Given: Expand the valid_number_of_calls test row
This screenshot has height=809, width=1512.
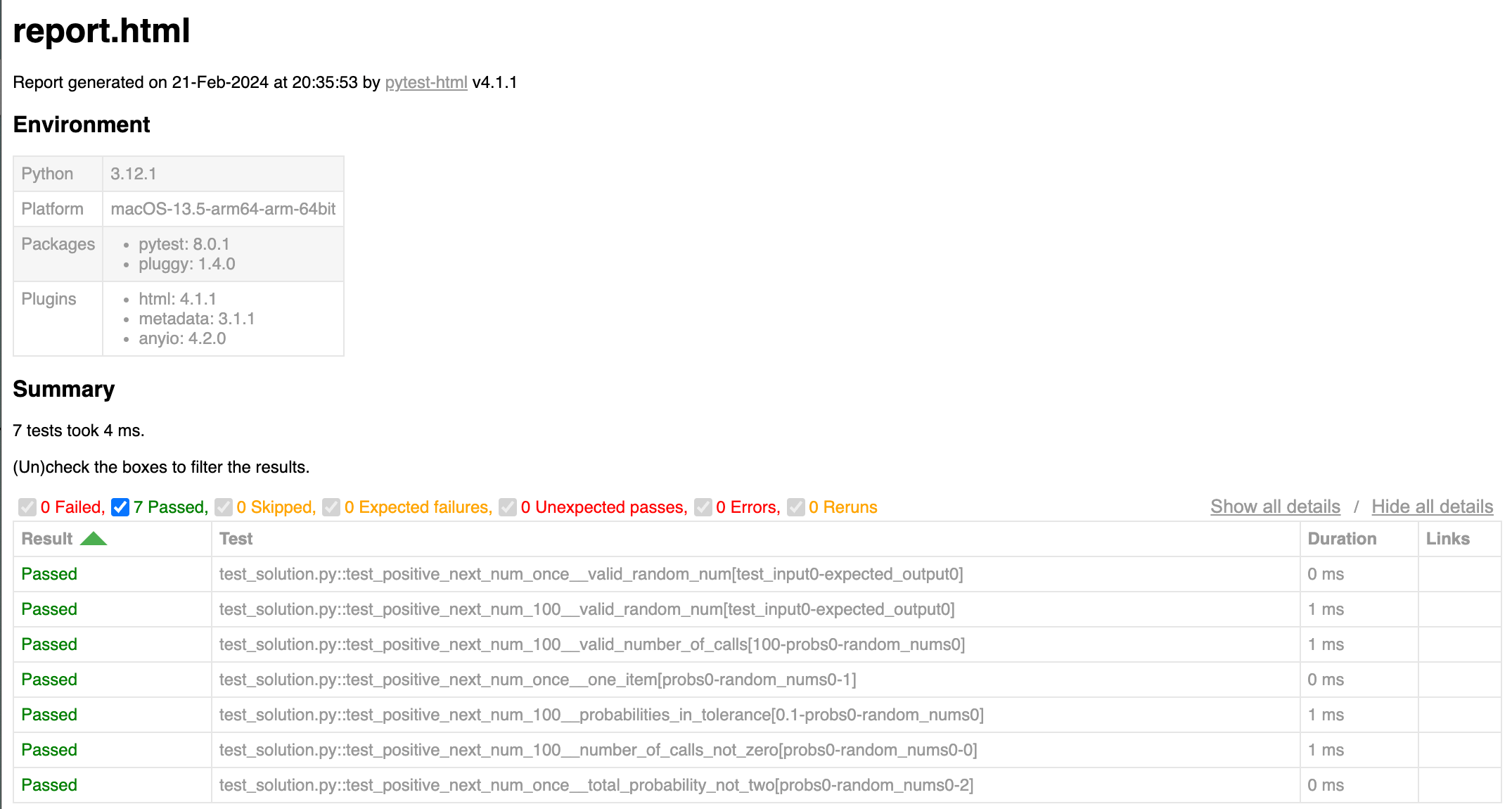Looking at the screenshot, I should (x=757, y=644).
